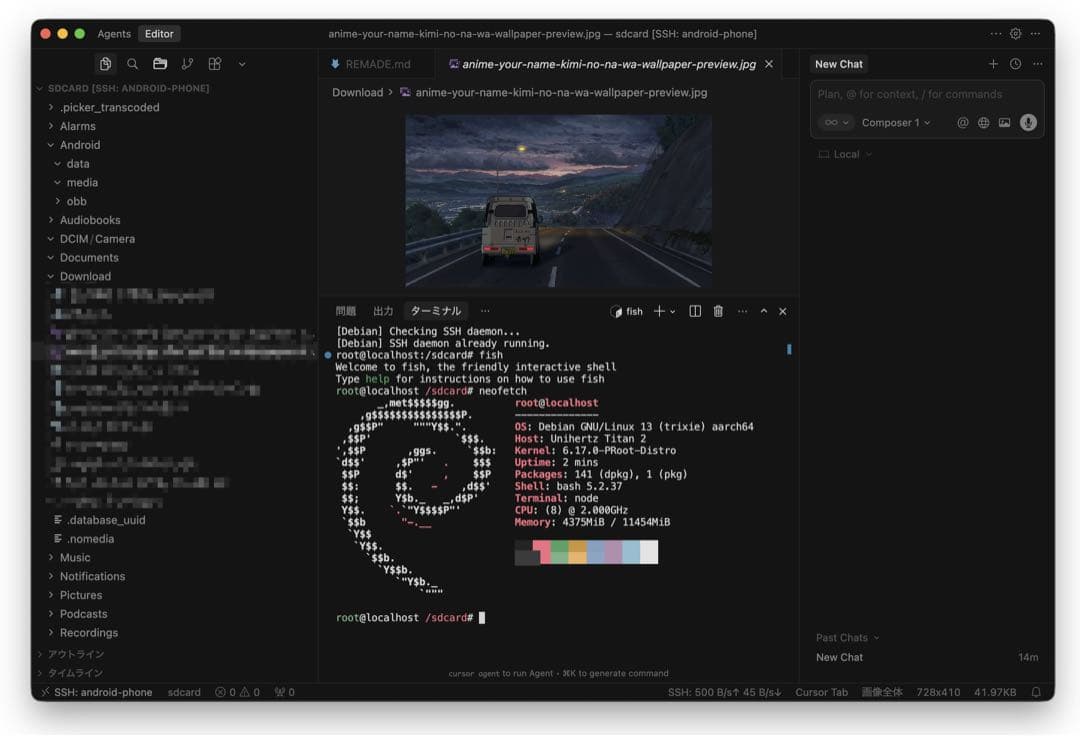Open the New Chat entry under Past Chats

click(840, 658)
